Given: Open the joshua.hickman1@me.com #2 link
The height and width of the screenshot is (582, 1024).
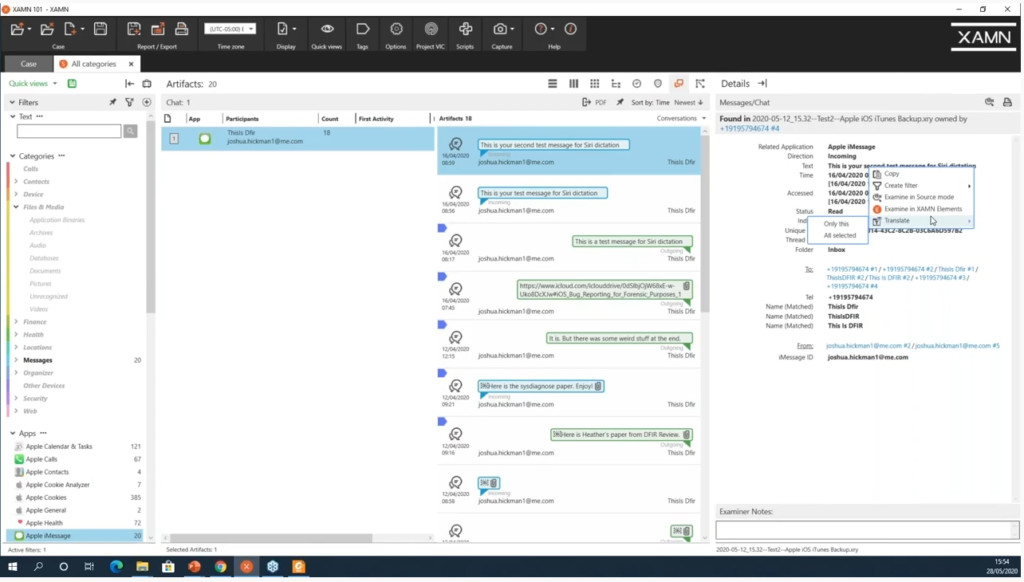Looking at the screenshot, I should (868, 346).
